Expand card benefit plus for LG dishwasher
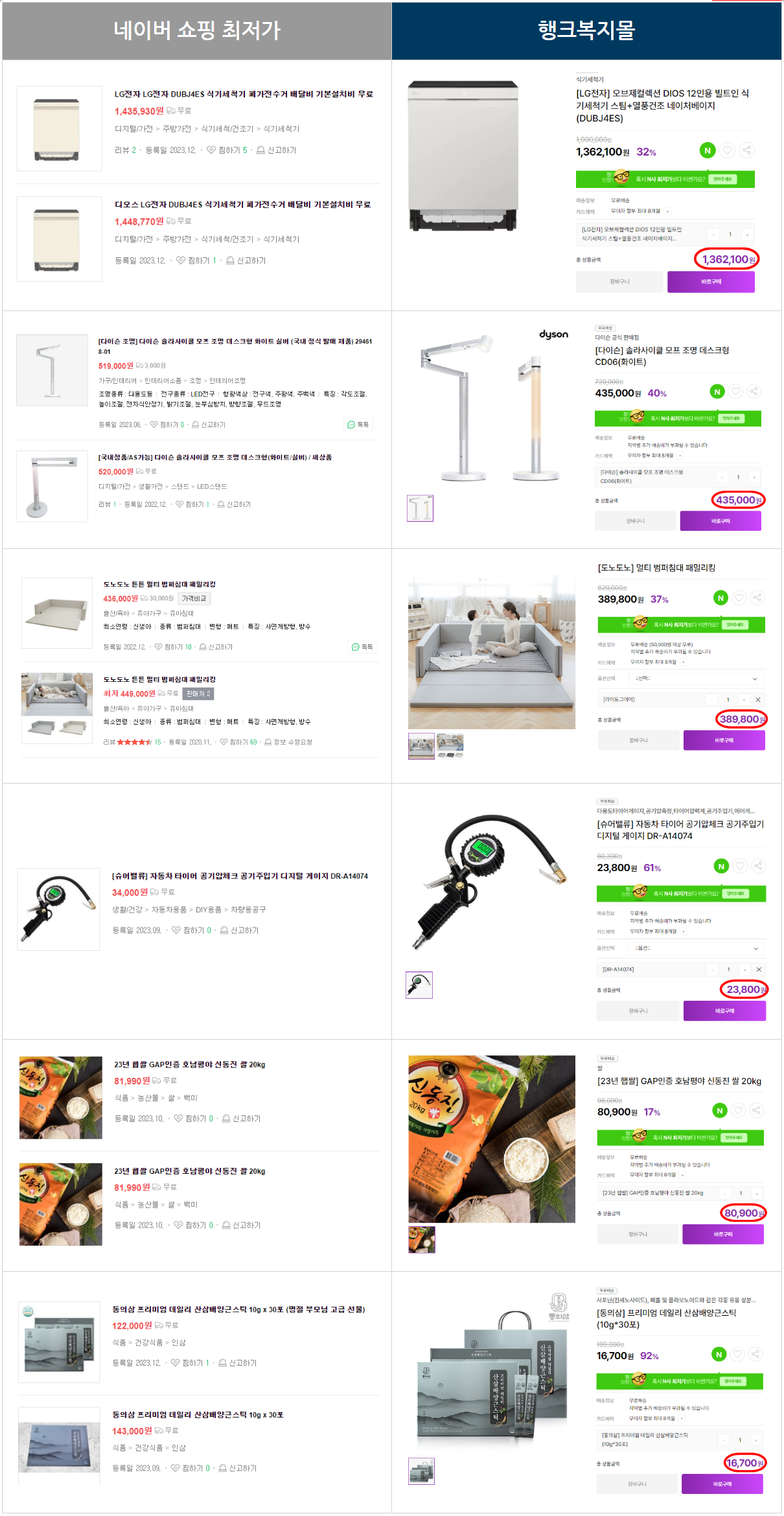 coord(667,211)
